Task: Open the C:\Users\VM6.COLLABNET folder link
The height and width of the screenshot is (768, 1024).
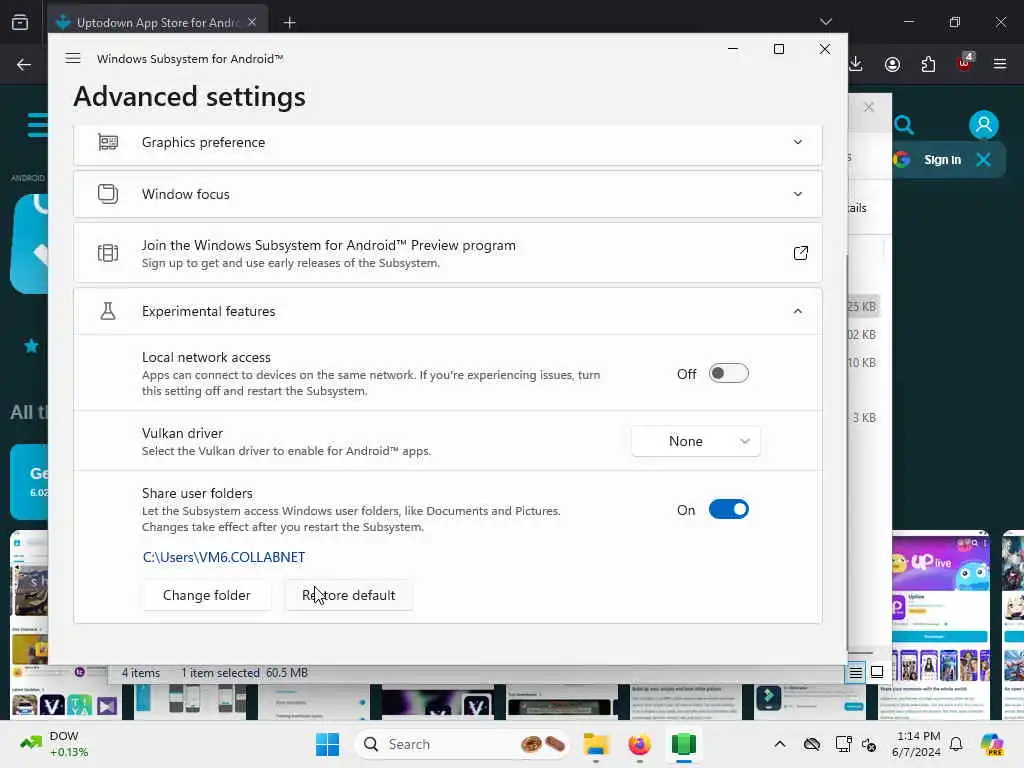Action: click(x=224, y=557)
